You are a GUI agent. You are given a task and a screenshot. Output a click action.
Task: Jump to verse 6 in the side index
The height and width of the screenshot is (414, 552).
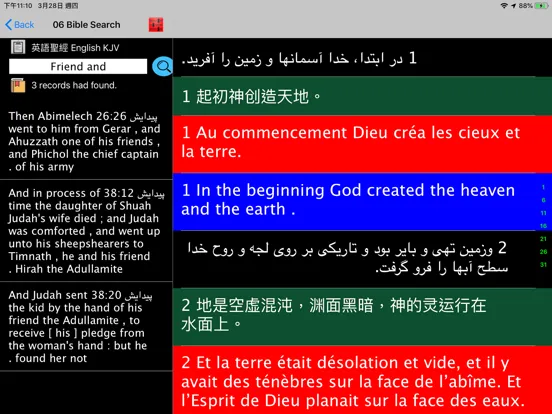click(x=543, y=200)
